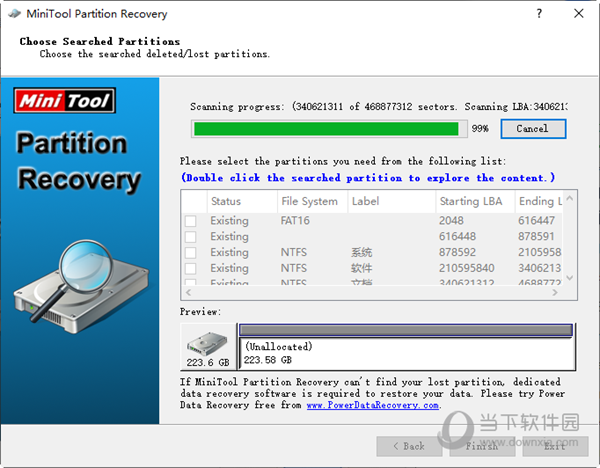600x468 pixels.
Task: Select the FAT16 file system cell
Action: (x=295, y=221)
